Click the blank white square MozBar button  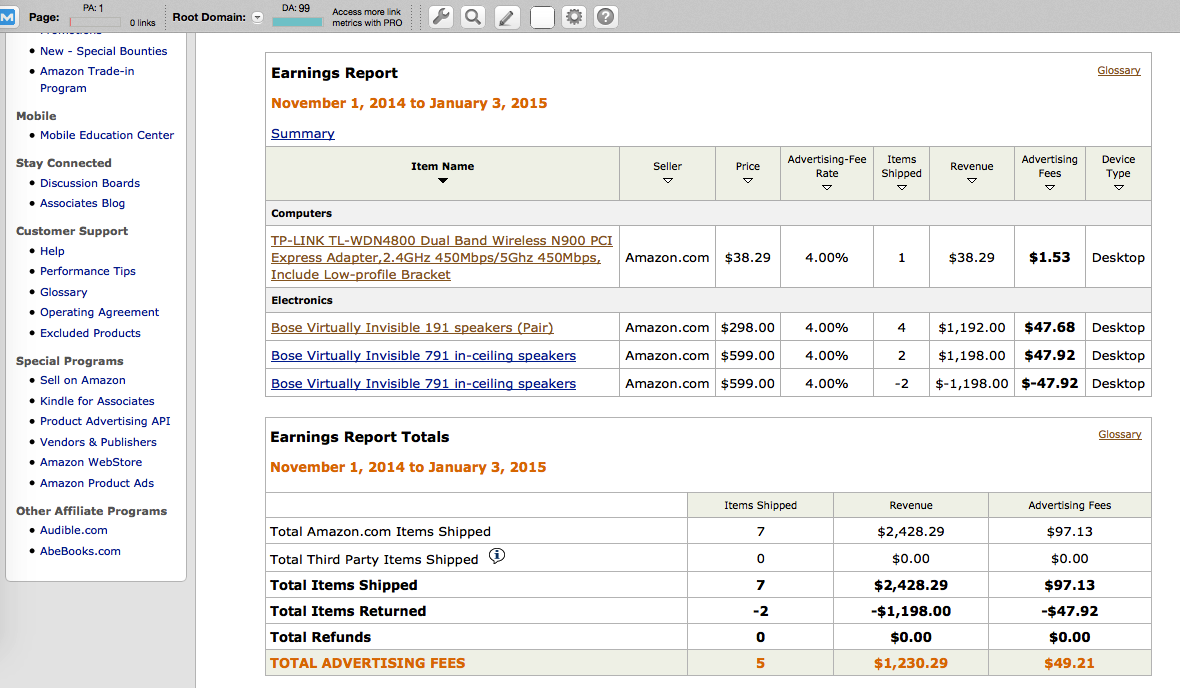coord(542,17)
